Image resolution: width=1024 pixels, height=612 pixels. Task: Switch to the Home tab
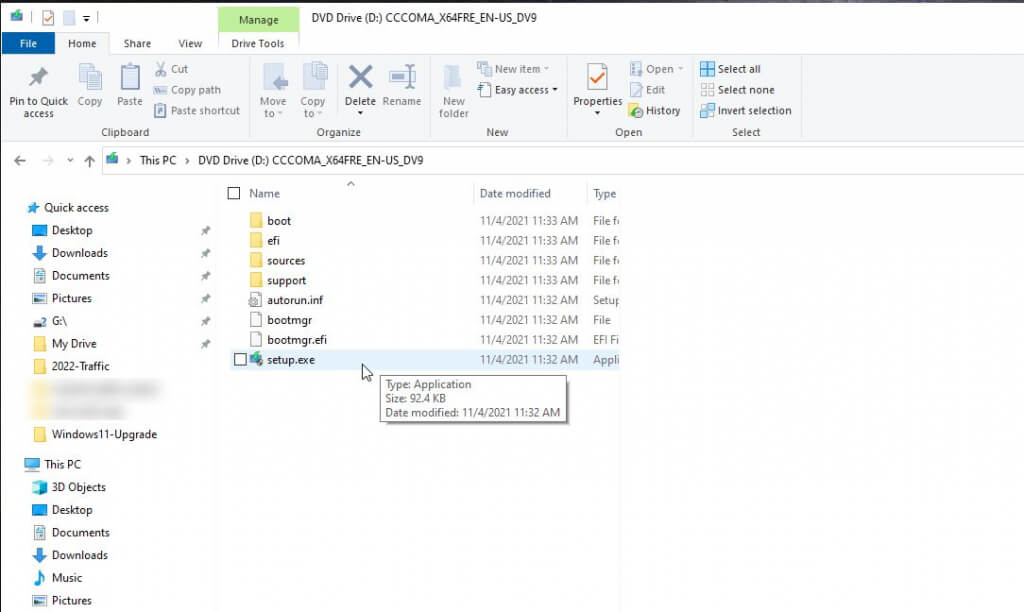82,43
